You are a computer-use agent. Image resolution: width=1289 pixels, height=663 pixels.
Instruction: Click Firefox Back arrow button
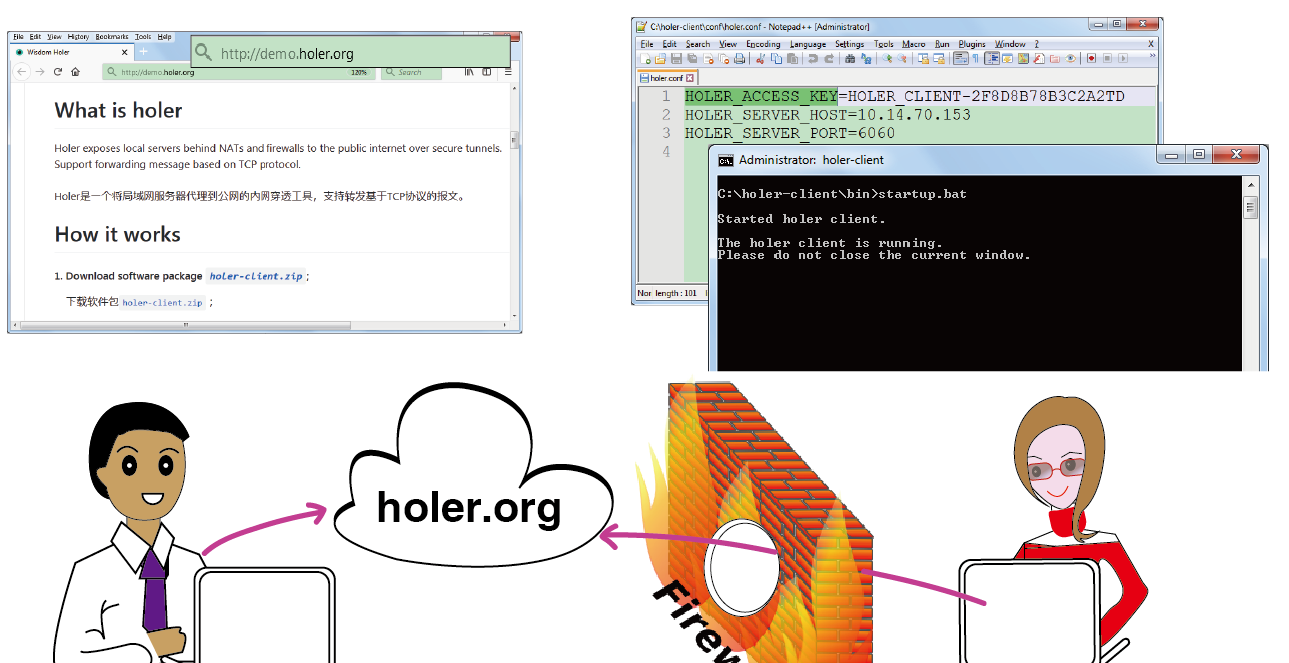point(21,72)
